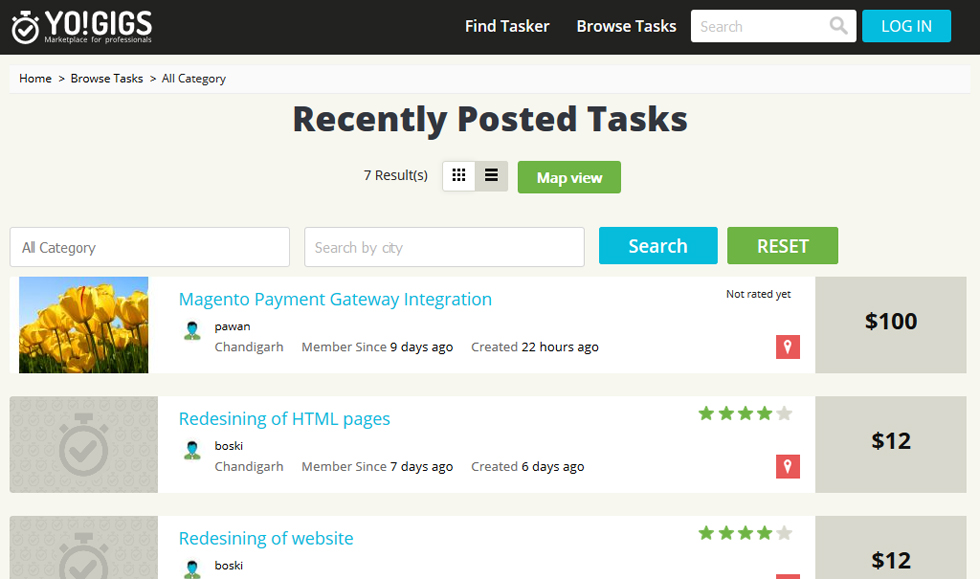
Task: Click the blue Search button
Action: click(x=657, y=246)
